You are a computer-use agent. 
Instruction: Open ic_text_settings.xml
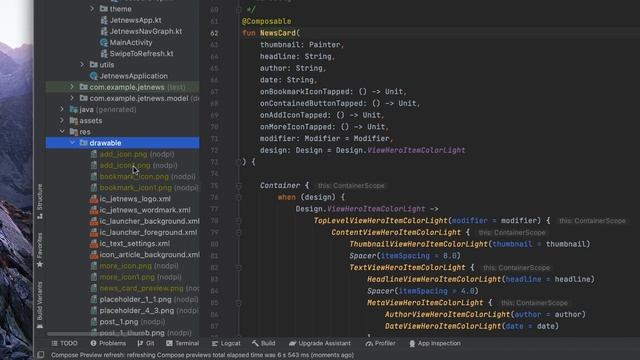click(x=135, y=243)
